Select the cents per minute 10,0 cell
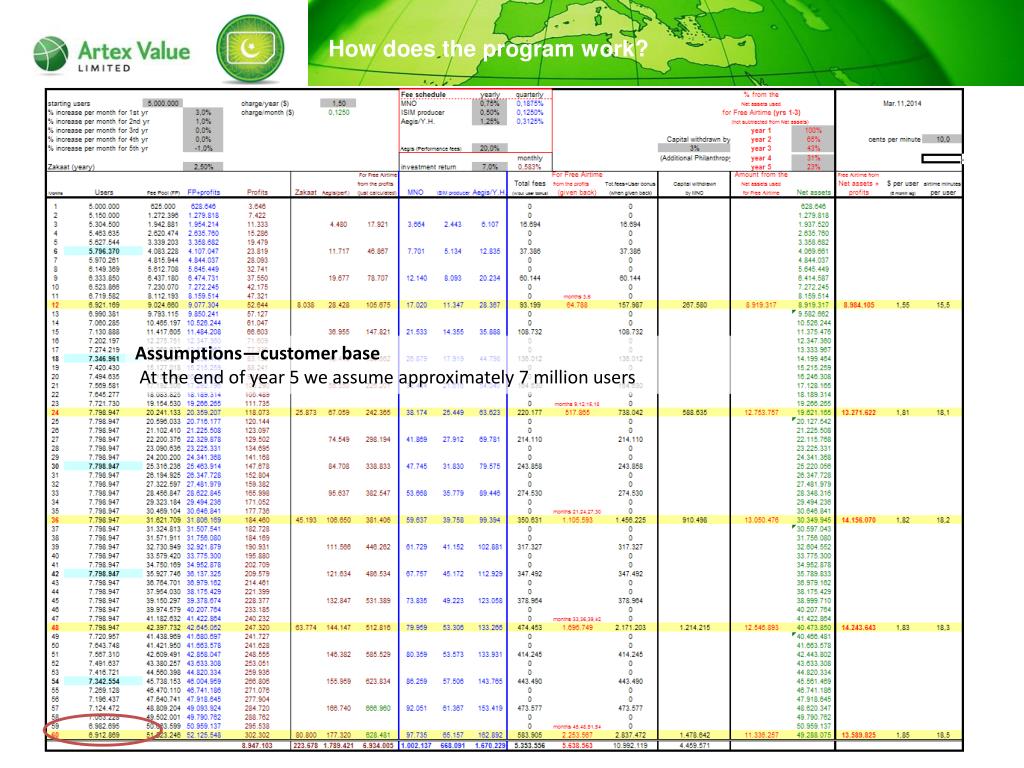Viewport: 1024px width, 768px height. click(x=942, y=139)
